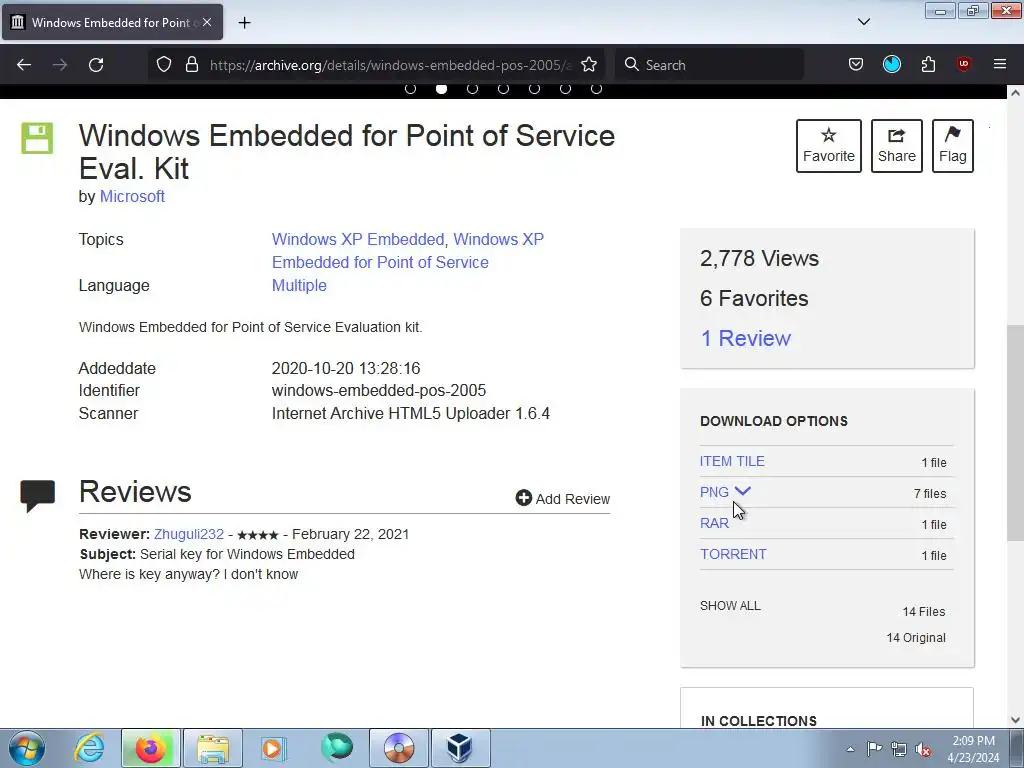Open the blue circular extension icon
The width and height of the screenshot is (1024, 768).
click(891, 65)
